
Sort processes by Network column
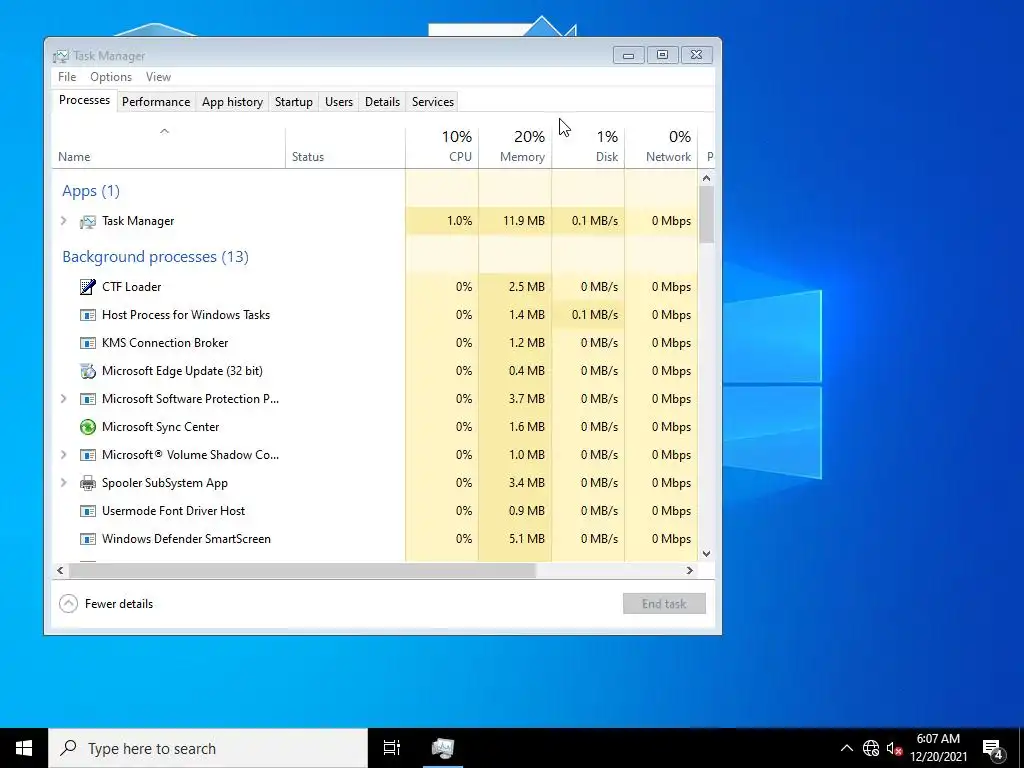coord(661,148)
